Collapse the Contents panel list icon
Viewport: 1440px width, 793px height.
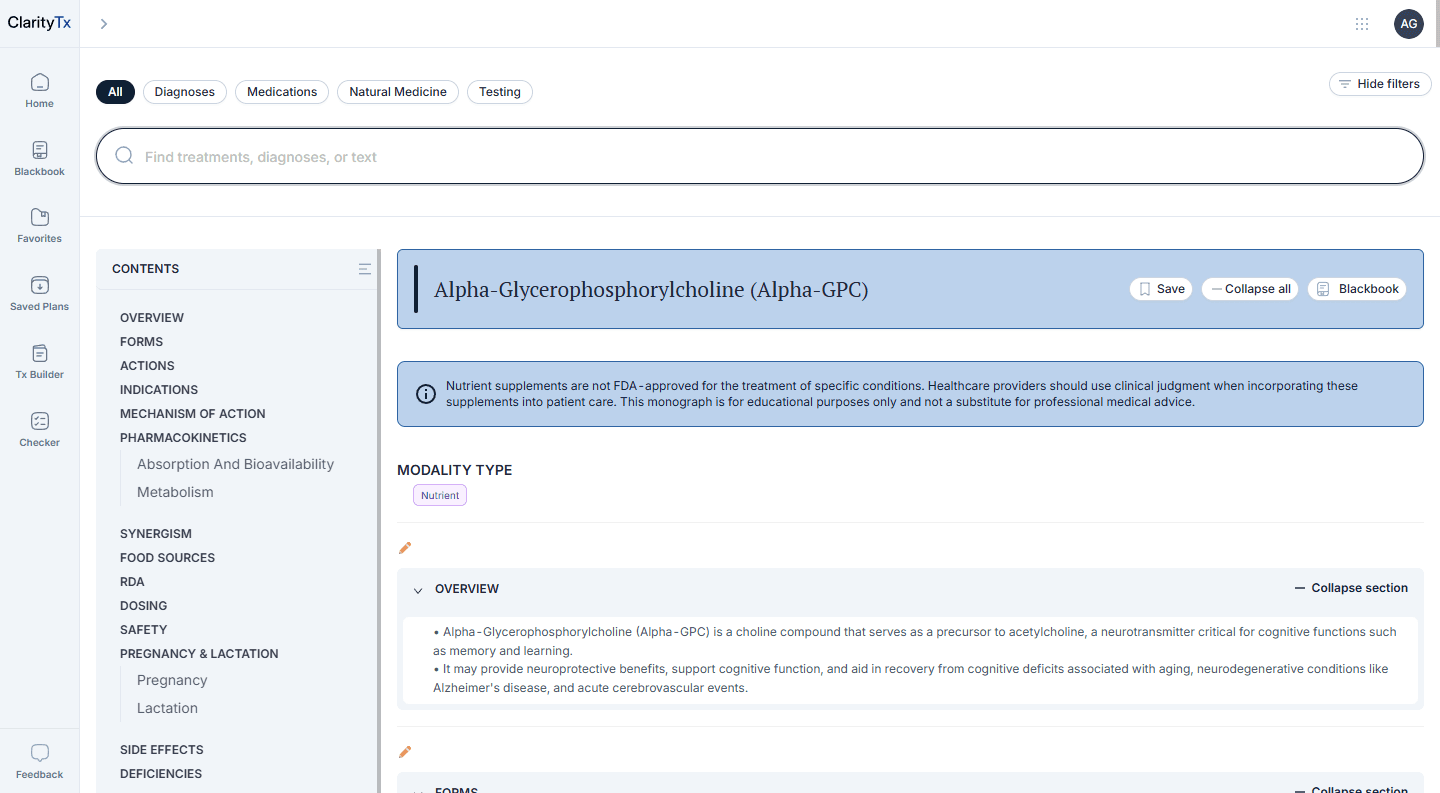[364, 269]
